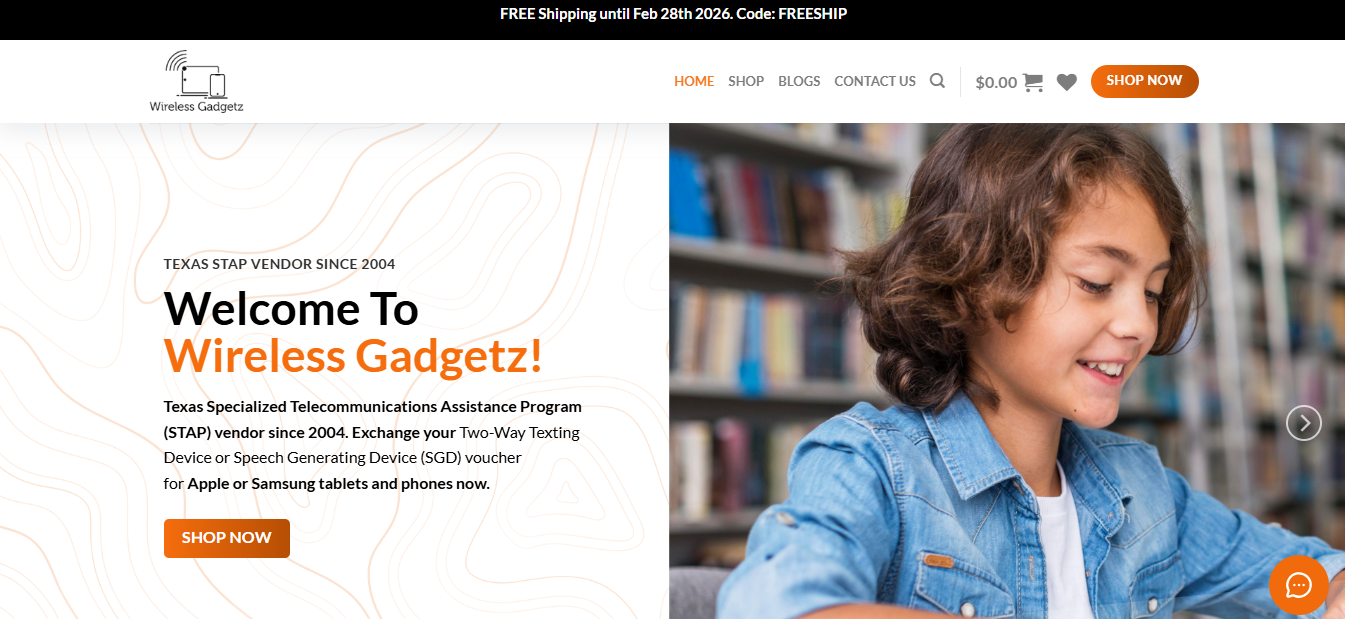
Task: Click the $0.00 cart total
Action: tap(996, 83)
